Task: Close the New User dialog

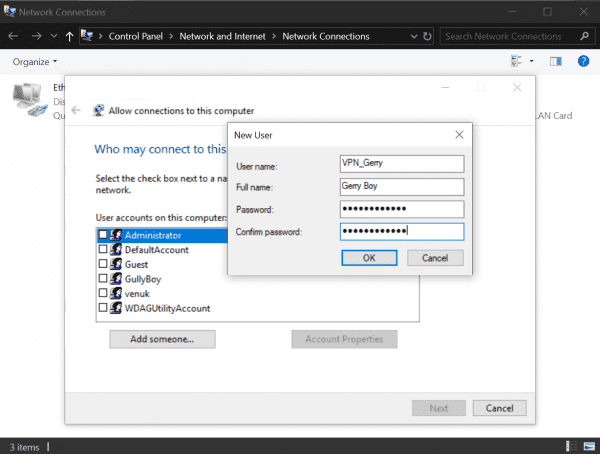Action: coord(459,134)
